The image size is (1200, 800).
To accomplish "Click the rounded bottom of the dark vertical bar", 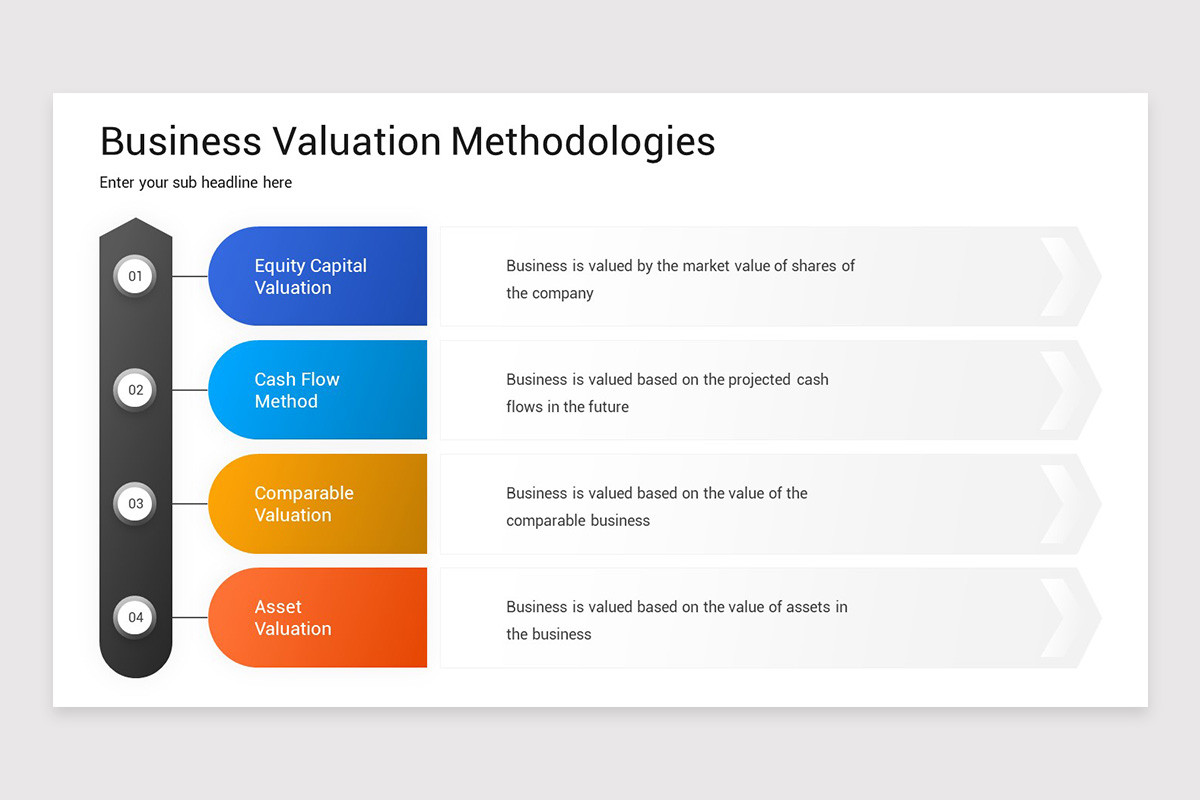I will (x=136, y=661).
